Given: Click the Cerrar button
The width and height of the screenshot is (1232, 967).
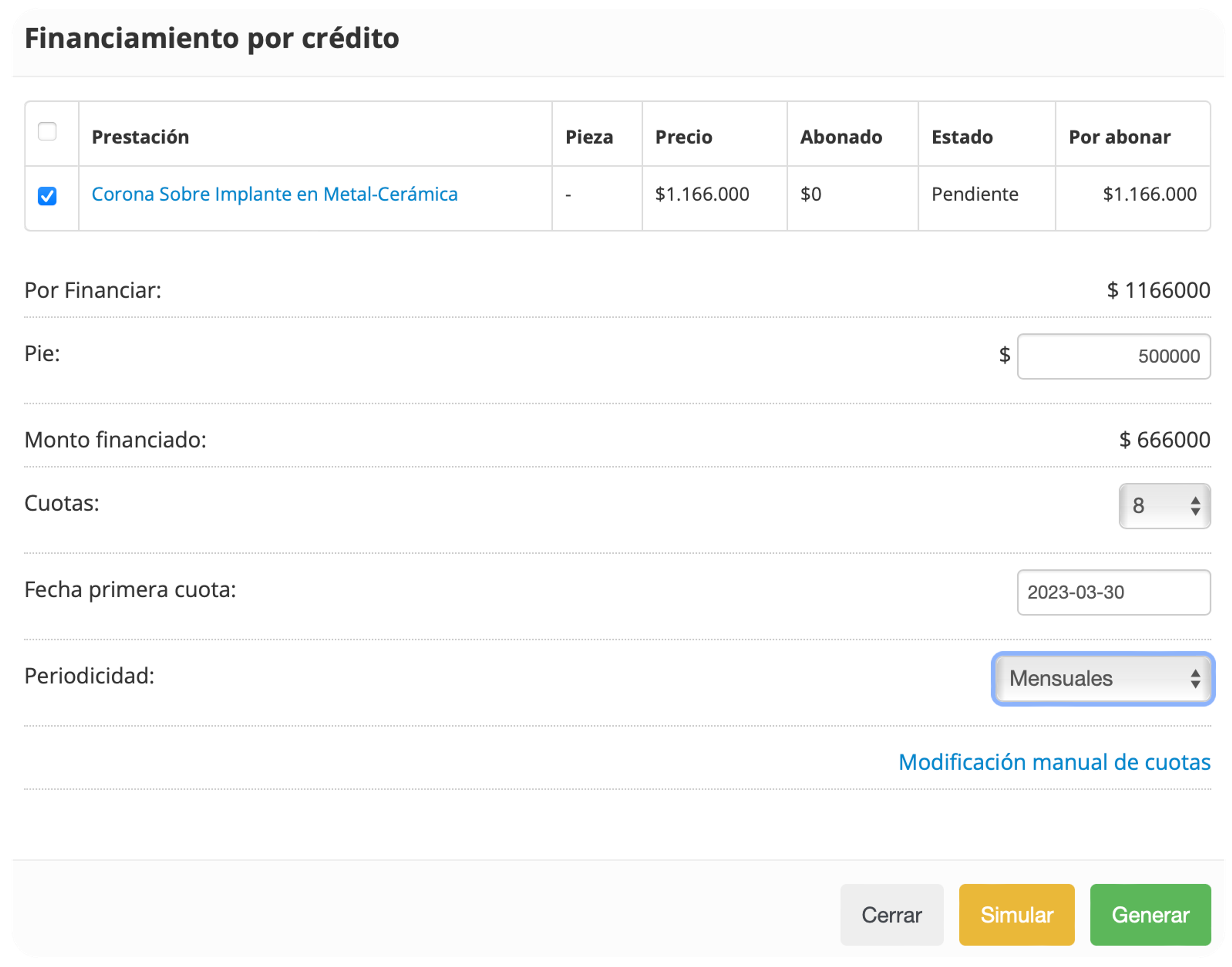Looking at the screenshot, I should [x=891, y=915].
